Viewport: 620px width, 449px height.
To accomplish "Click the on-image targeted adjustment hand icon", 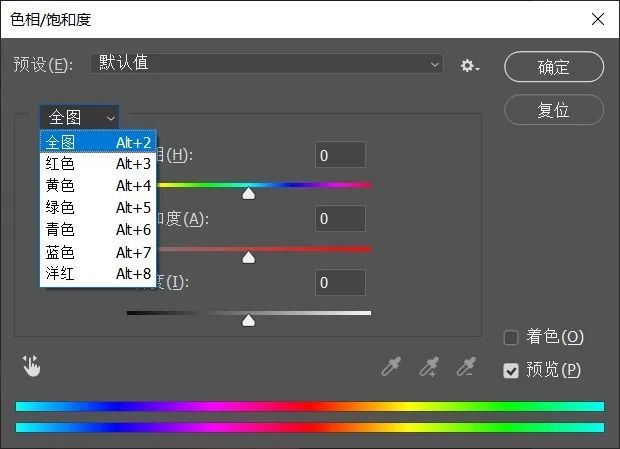I will 32,366.
